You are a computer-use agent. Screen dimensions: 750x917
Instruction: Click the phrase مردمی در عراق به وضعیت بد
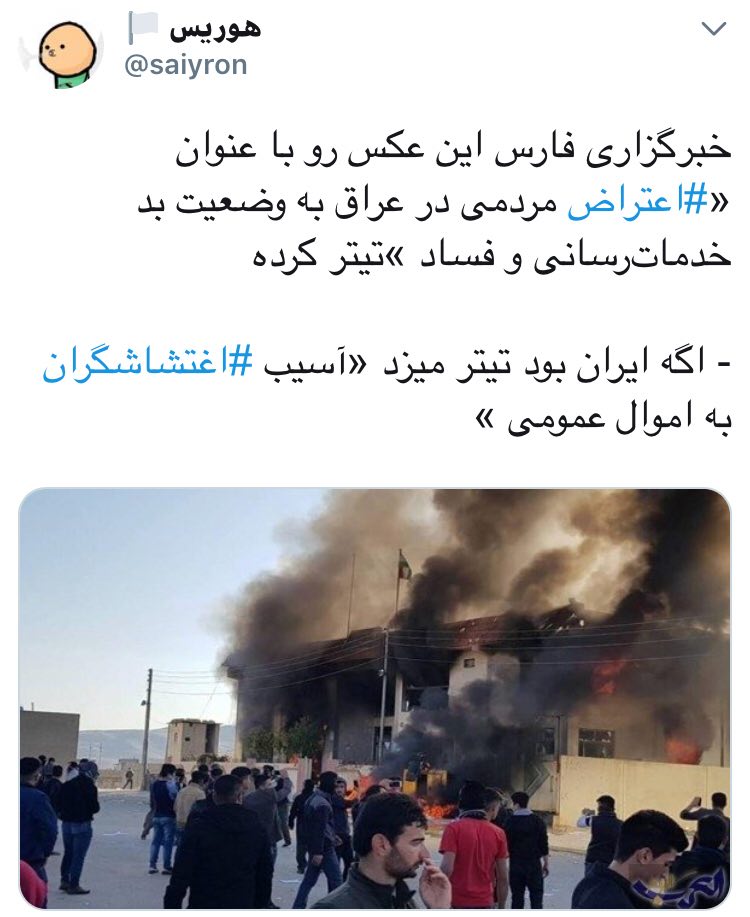click(x=349, y=203)
